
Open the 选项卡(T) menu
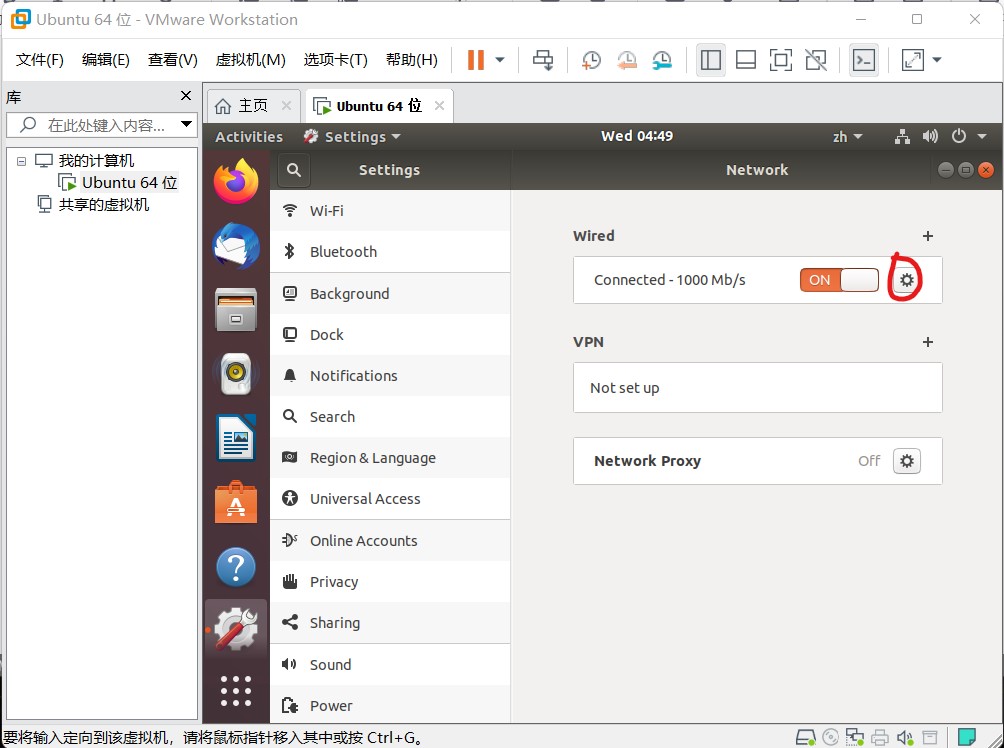point(336,60)
